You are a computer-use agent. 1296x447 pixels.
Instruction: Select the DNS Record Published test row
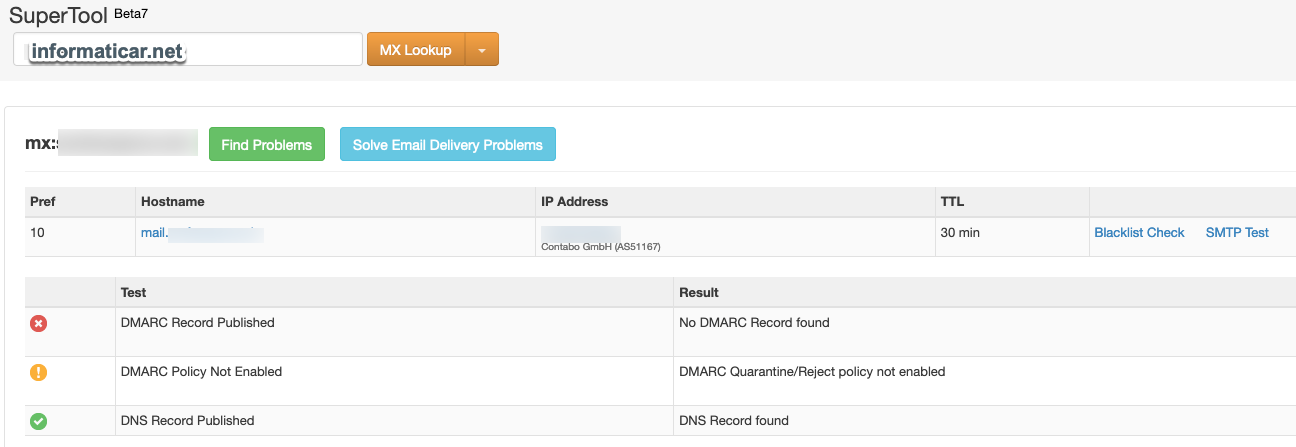(660, 421)
